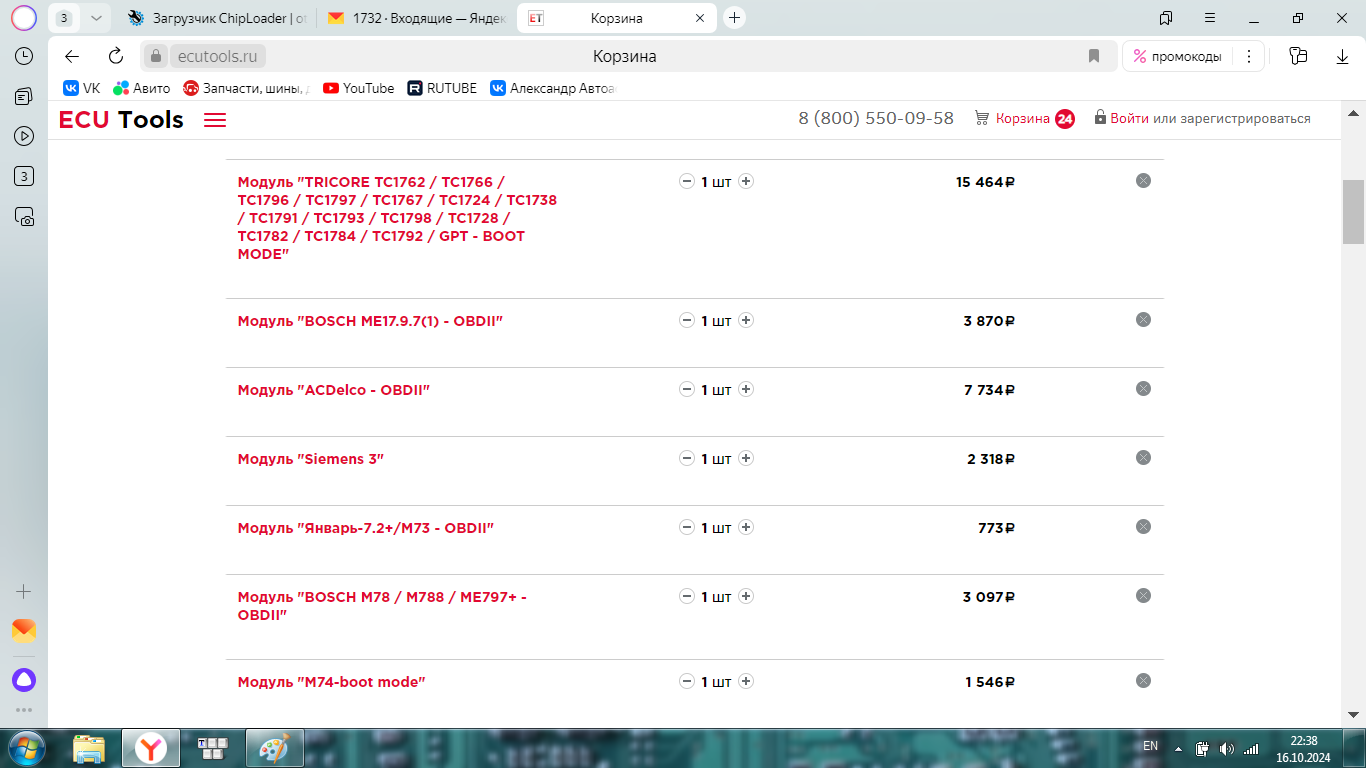Click the page vertical scrollbar thumb
This screenshot has width=1366, height=768.
pos(1353,211)
